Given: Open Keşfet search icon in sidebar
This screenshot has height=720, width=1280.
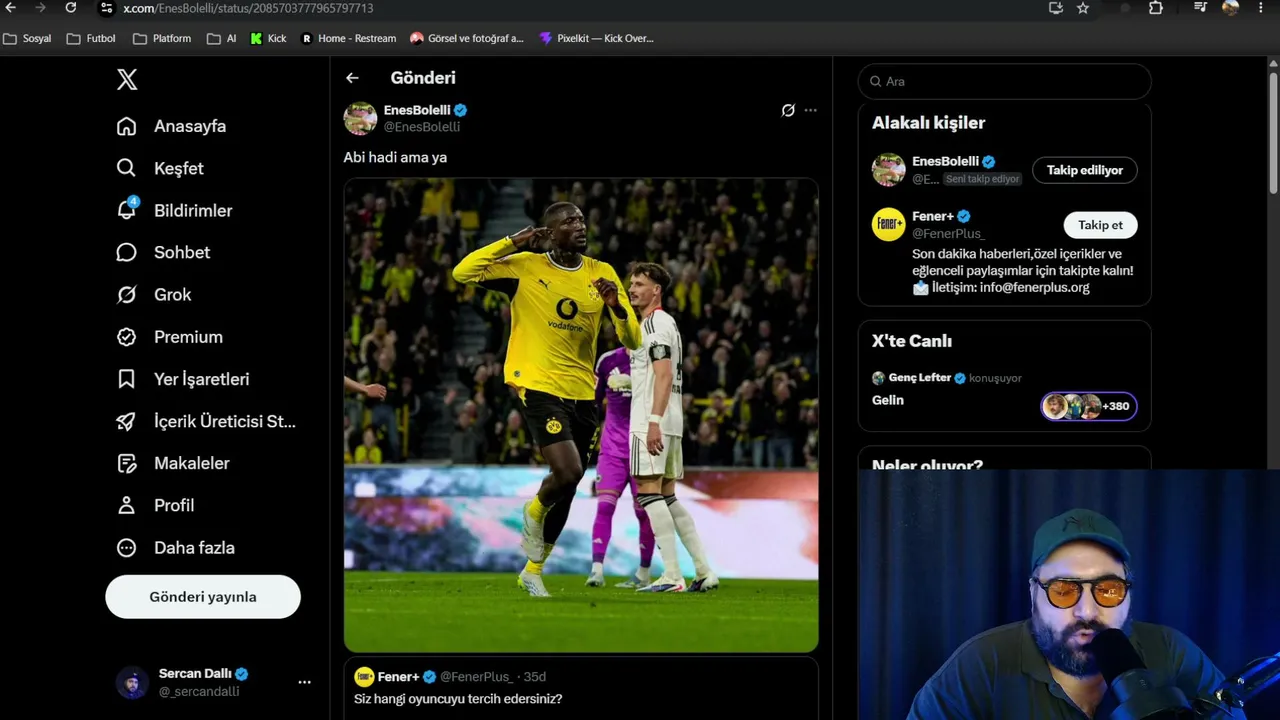Looking at the screenshot, I should coord(126,168).
